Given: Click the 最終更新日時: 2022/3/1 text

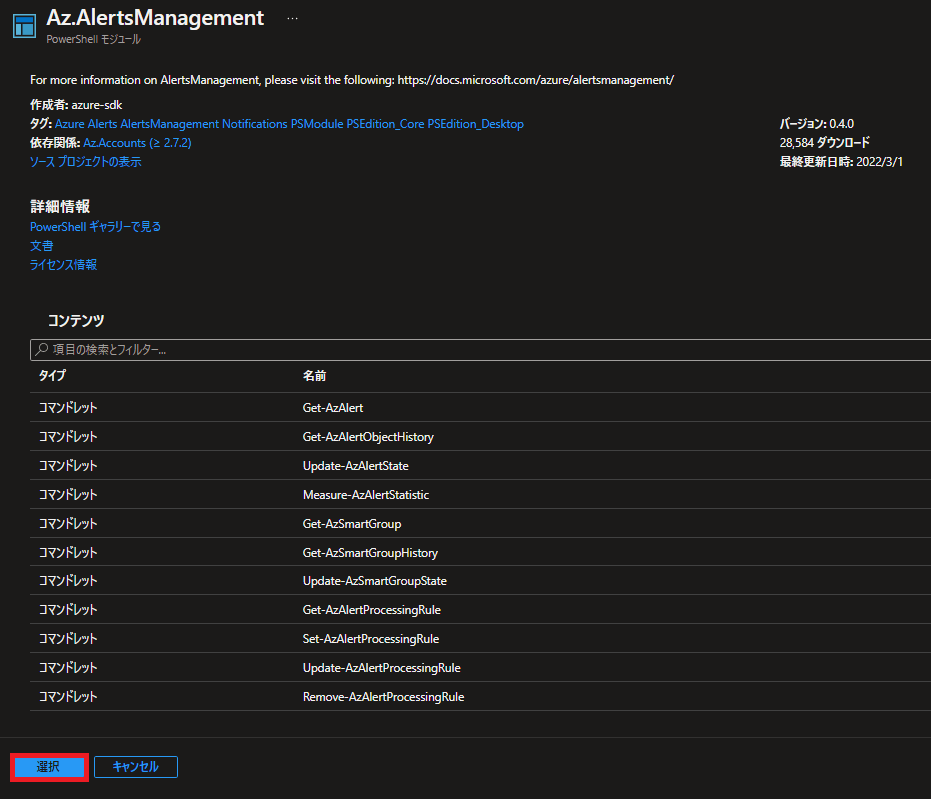Looking at the screenshot, I should 841,162.
